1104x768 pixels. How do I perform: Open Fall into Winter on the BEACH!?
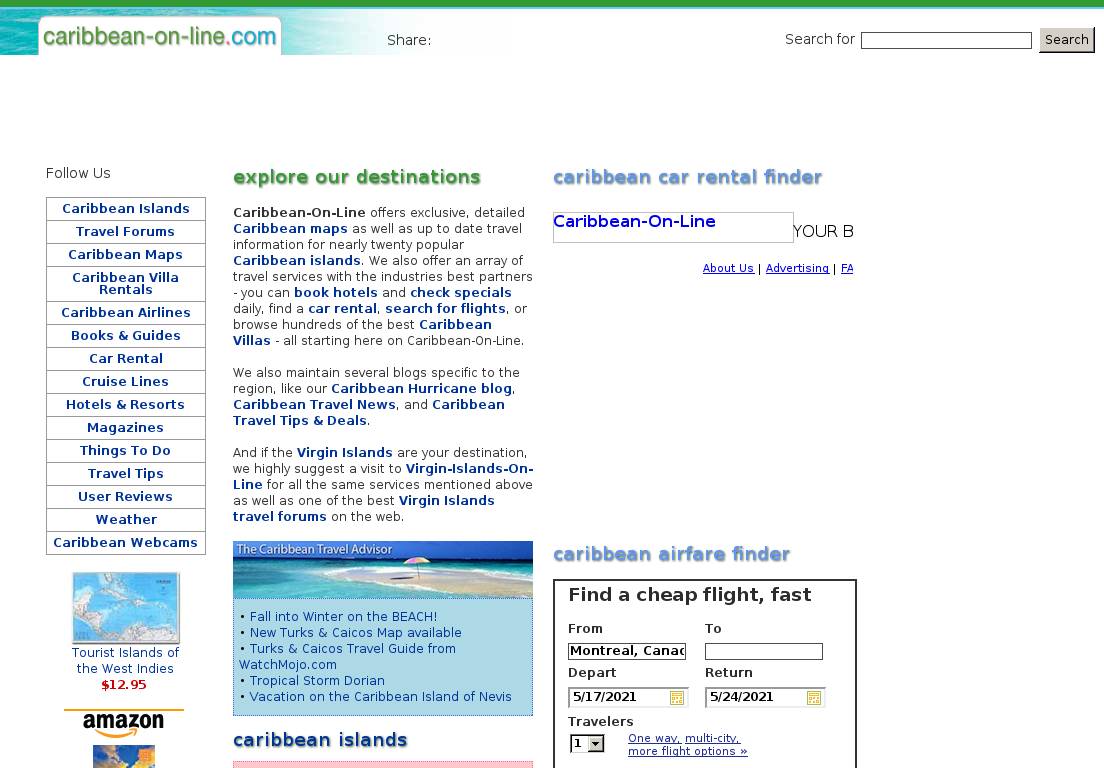(x=343, y=617)
